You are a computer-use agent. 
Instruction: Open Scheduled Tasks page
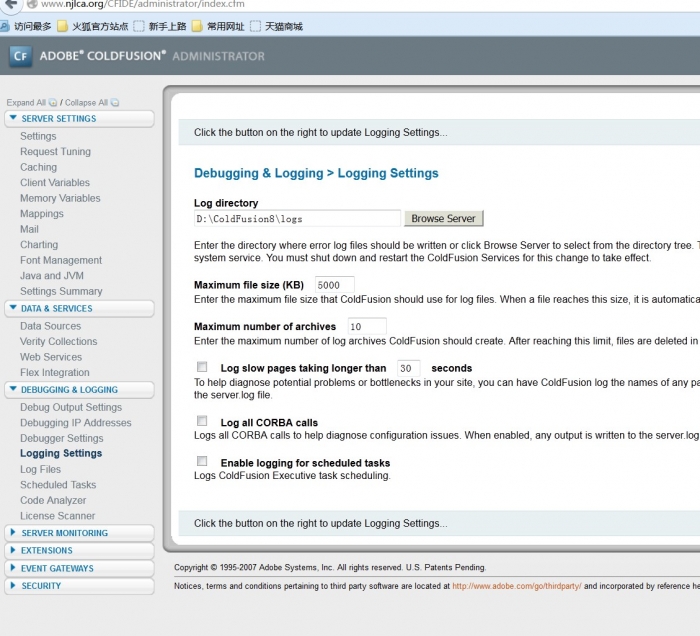click(x=58, y=485)
